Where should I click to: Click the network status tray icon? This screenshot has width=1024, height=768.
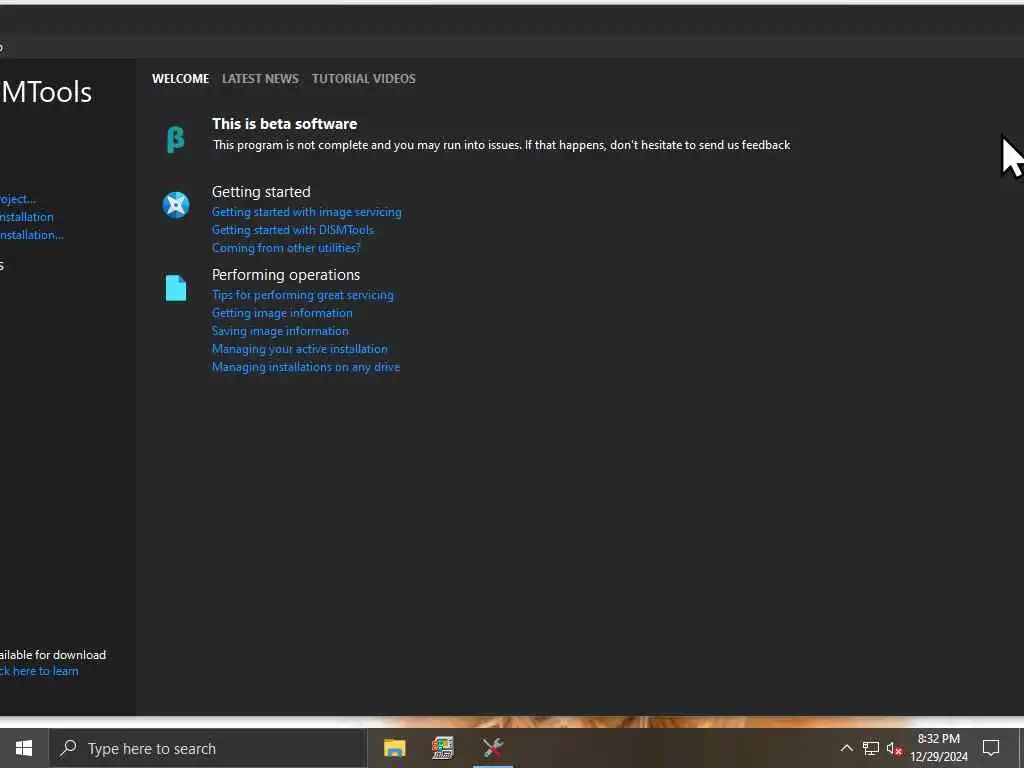(871, 748)
